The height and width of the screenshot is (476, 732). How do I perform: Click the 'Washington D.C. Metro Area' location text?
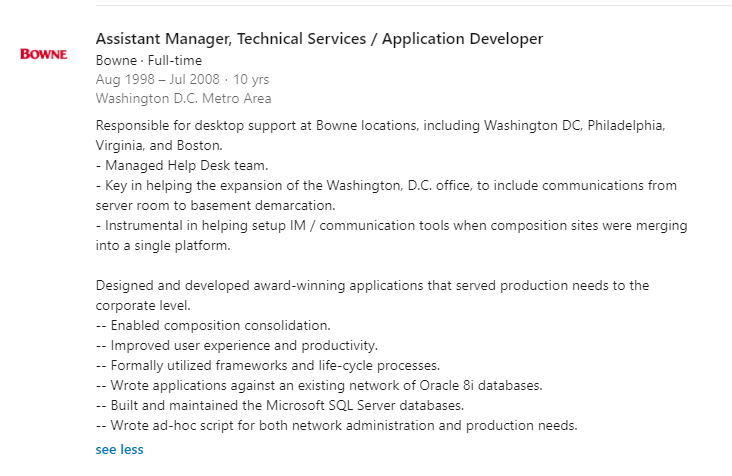[183, 98]
